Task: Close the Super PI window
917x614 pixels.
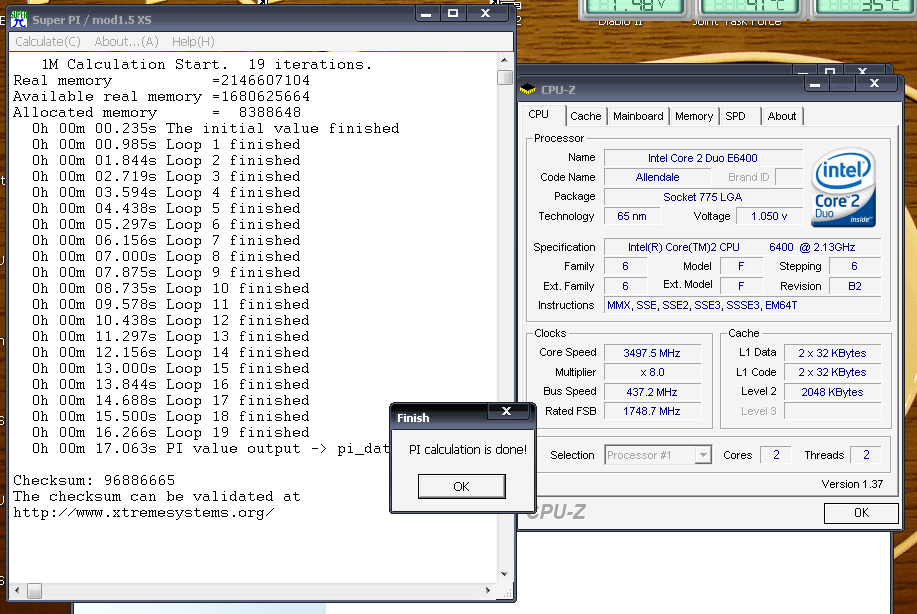Action: (x=485, y=13)
